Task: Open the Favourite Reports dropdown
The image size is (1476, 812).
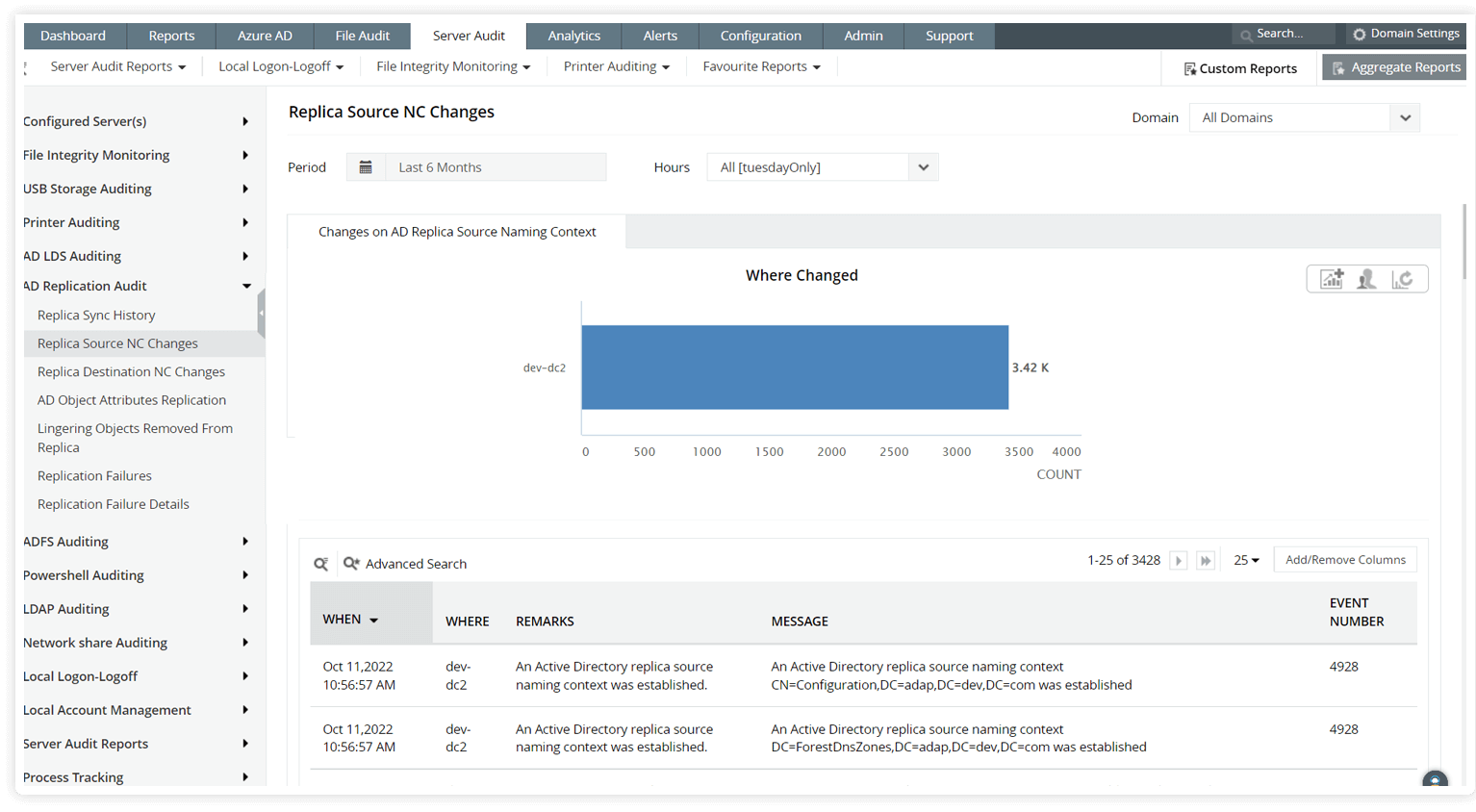Action: 762,66
